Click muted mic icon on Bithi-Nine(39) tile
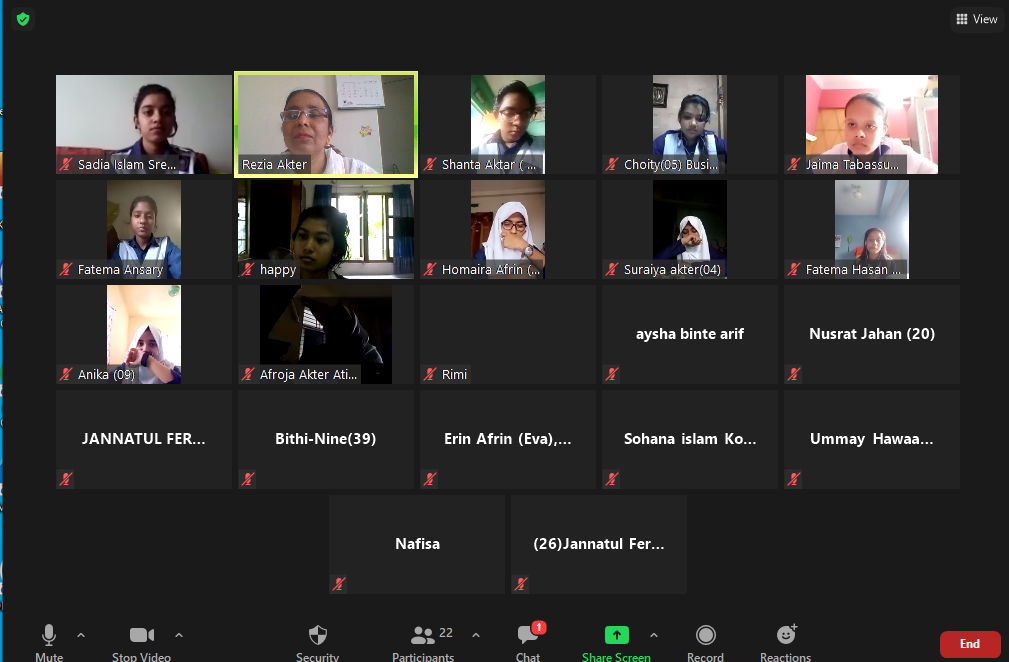Image resolution: width=1009 pixels, height=662 pixels. coord(248,479)
